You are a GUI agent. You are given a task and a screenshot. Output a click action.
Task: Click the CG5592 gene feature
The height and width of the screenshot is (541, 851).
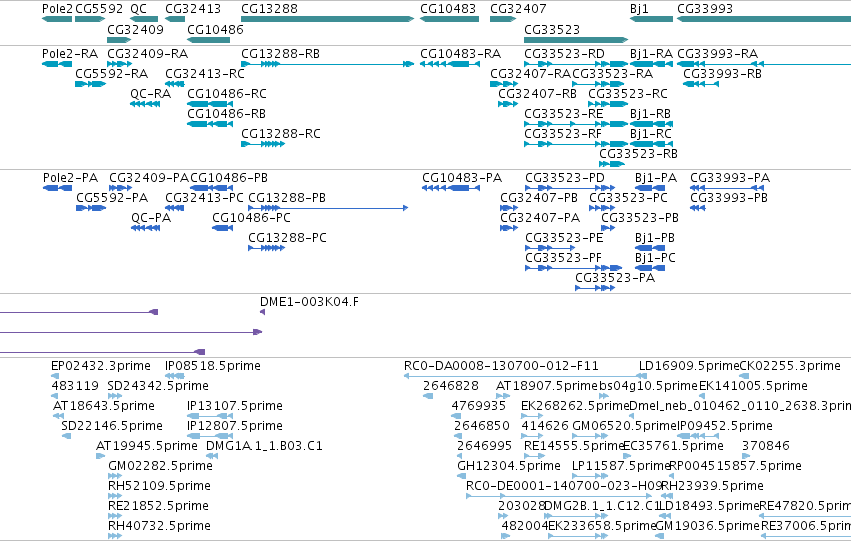pos(90,19)
